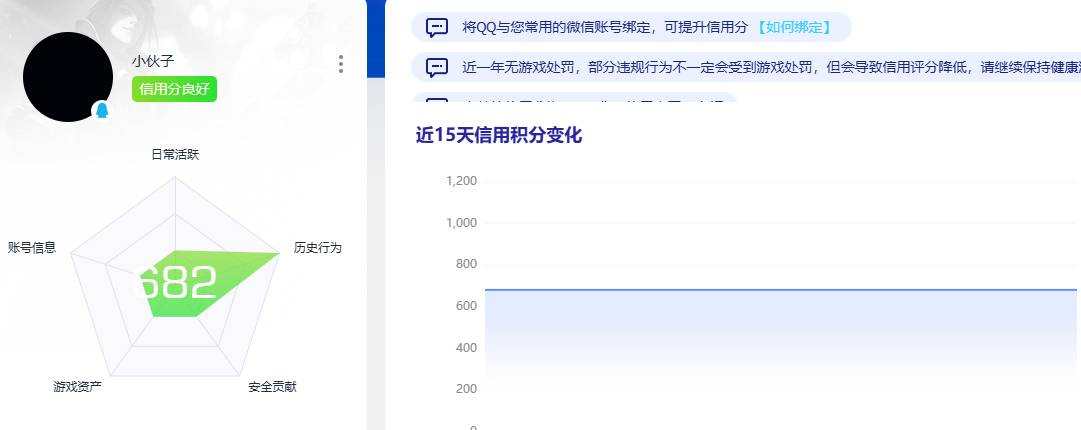Click chat icon beside 近一年无游戏处罚 notice

437,68
